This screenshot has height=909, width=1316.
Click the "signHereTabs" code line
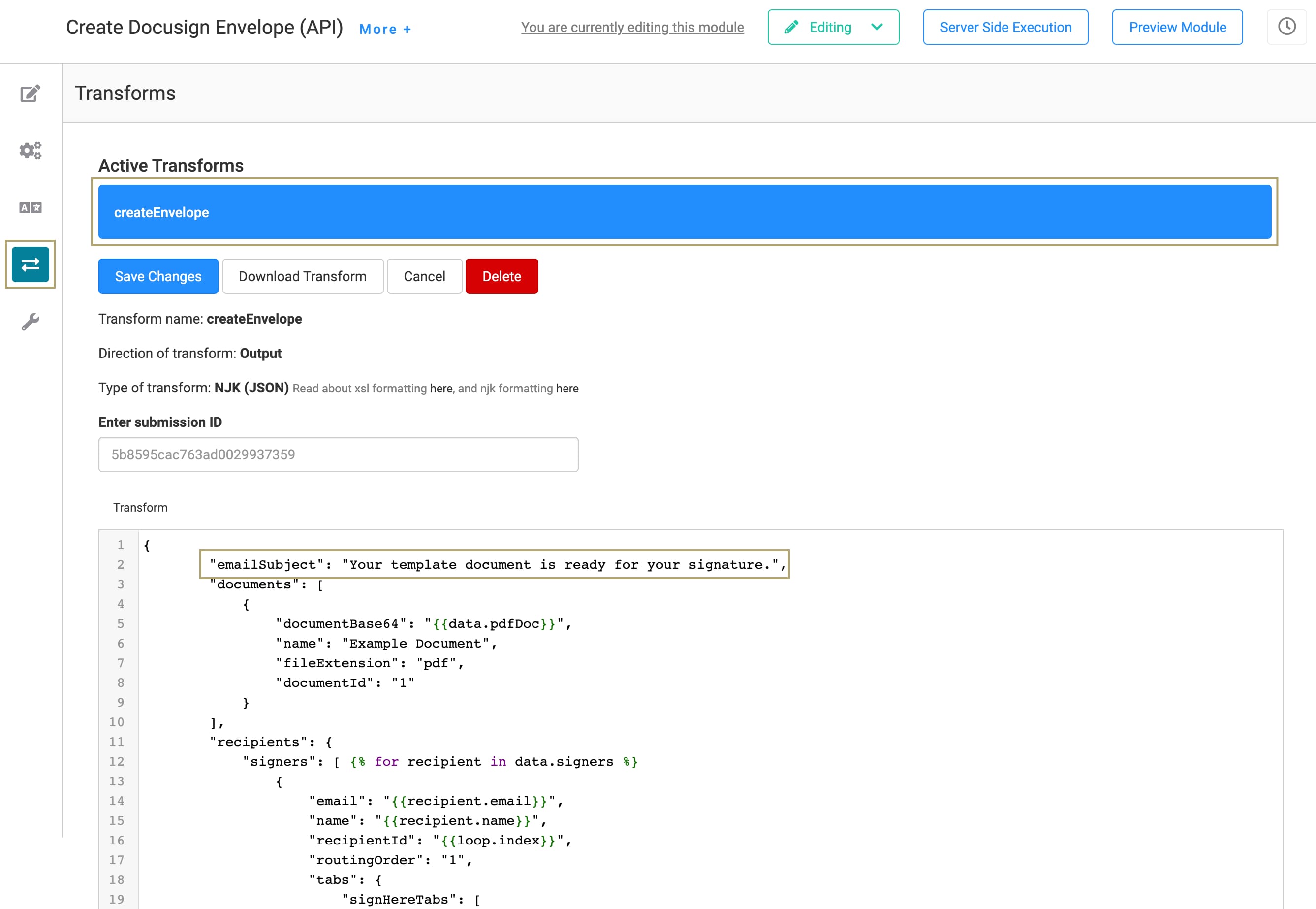coord(411,899)
